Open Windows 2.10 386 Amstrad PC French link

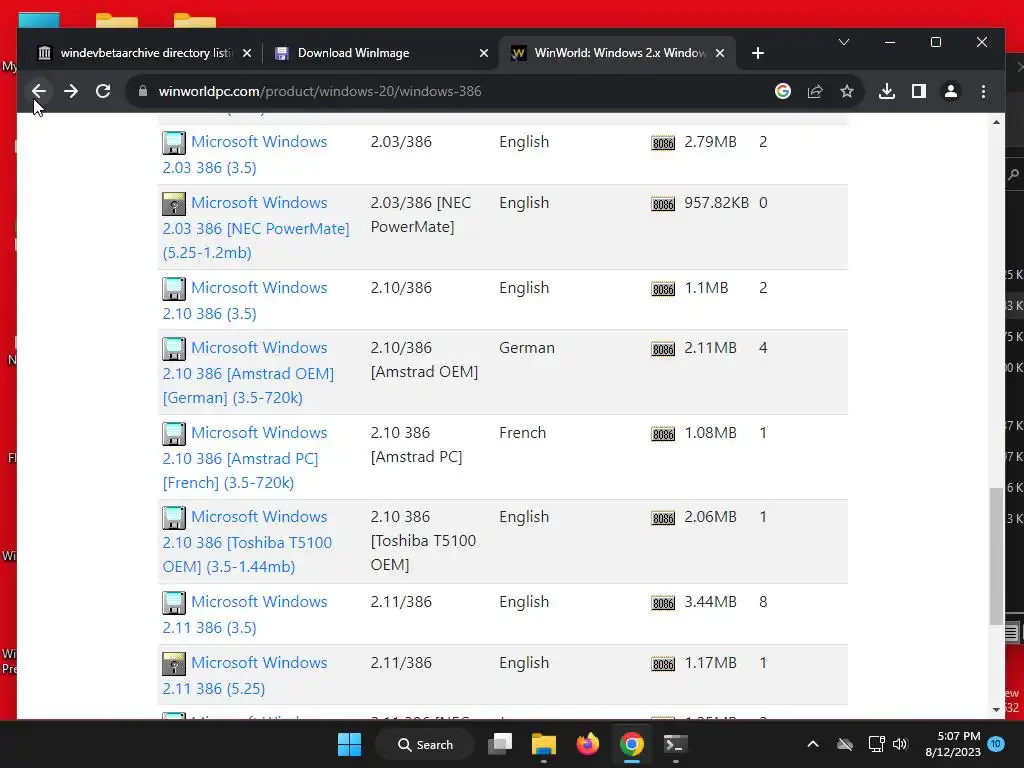pos(245,458)
